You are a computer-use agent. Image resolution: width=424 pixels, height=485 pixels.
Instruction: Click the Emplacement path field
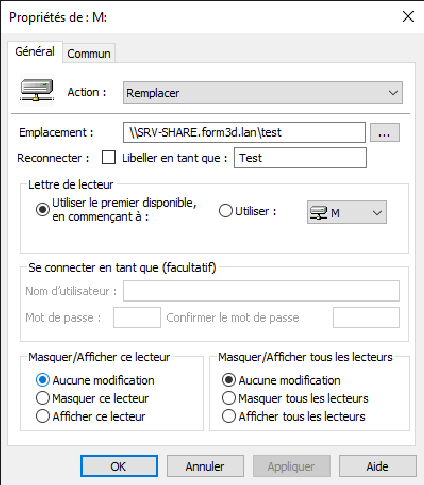pos(244,133)
